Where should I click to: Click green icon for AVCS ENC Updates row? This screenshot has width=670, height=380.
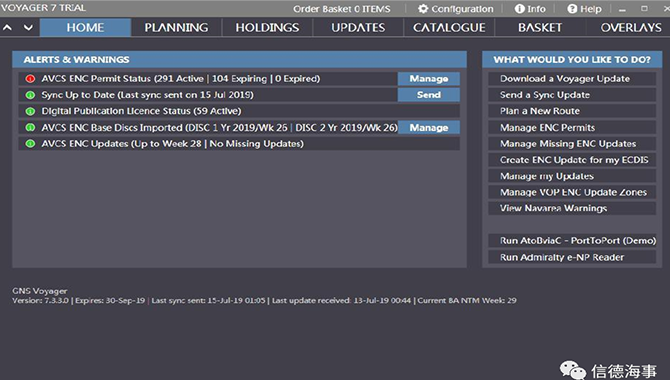tap(30, 144)
